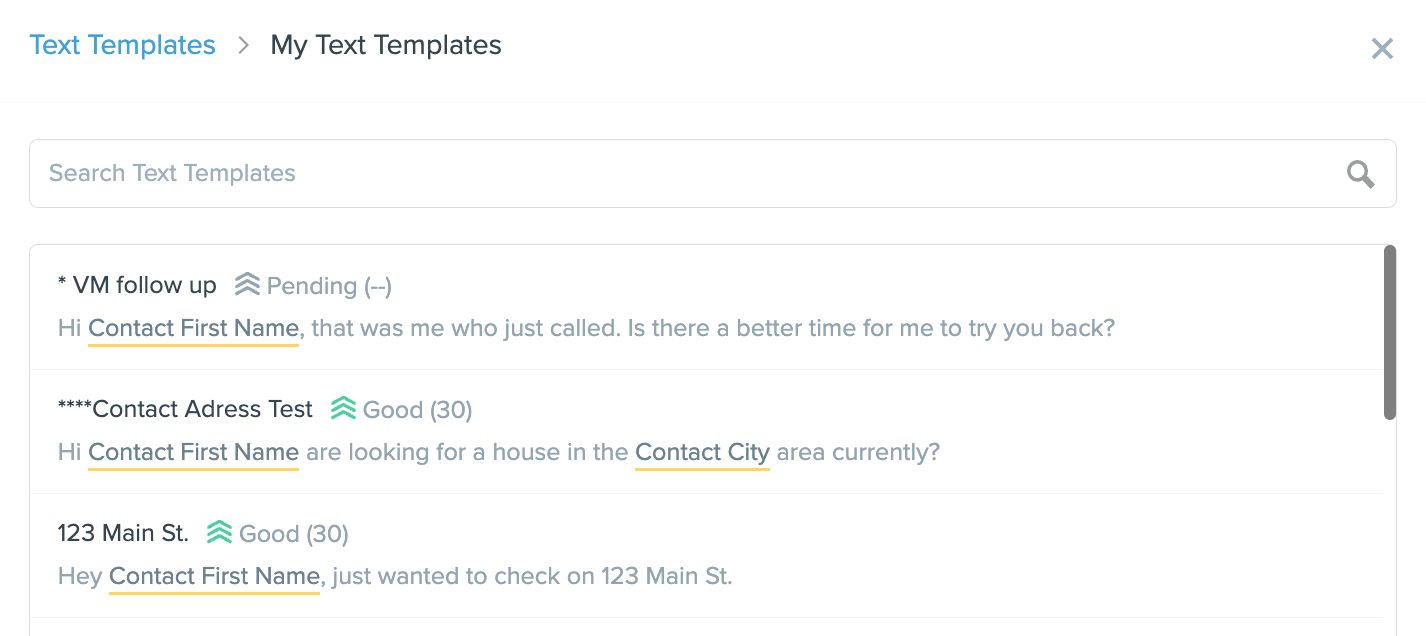Click the template list scrollbar thumb
1426x636 pixels.
click(x=1389, y=332)
